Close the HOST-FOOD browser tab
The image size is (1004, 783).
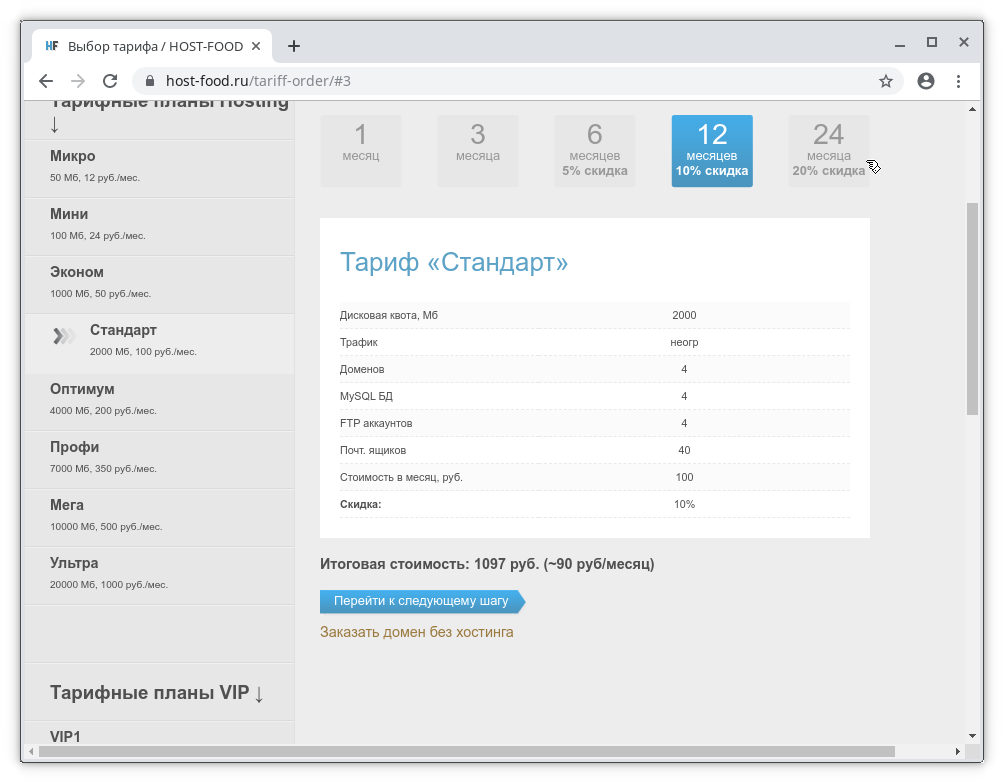pos(258,46)
